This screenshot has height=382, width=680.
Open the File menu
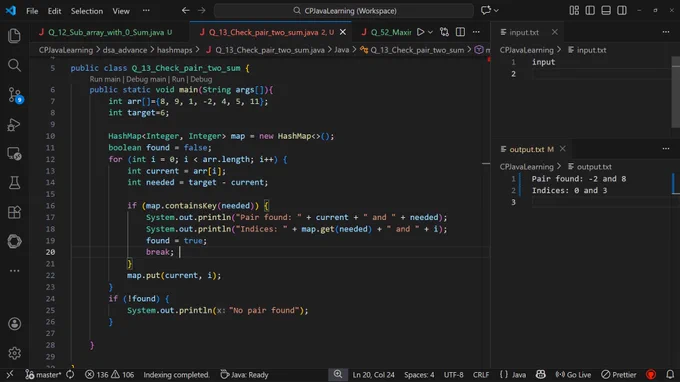tap(32, 11)
